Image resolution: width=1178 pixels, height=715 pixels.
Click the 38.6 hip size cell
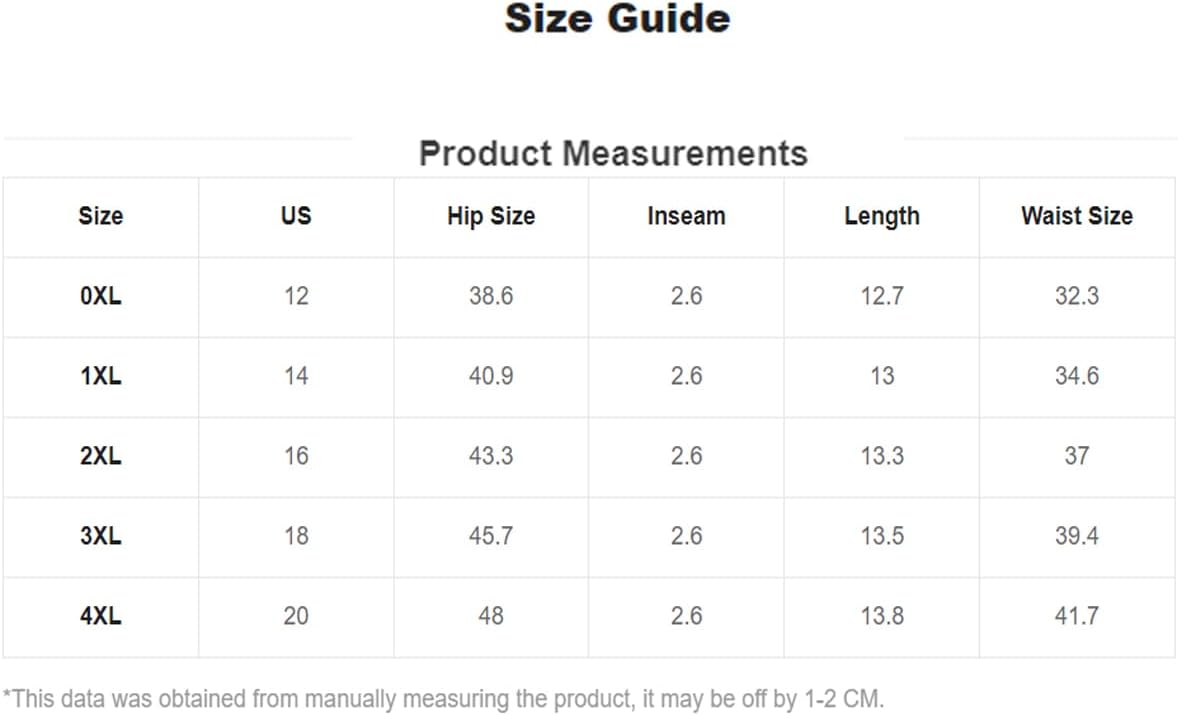click(x=491, y=296)
